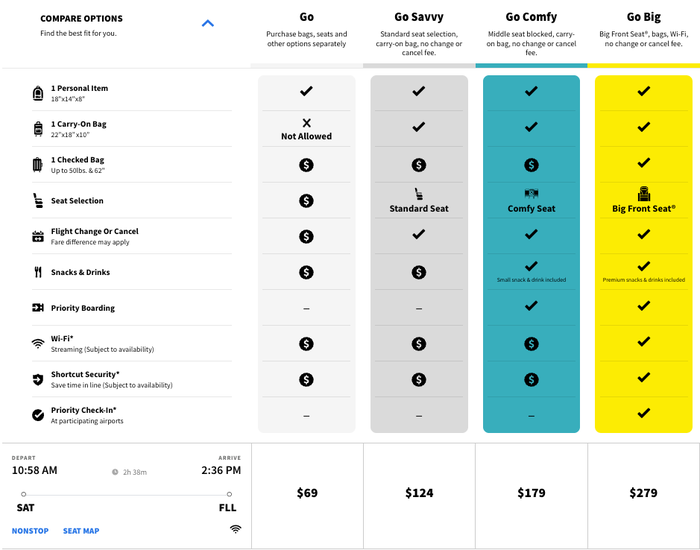Click the 2:36 PM arrival time

tap(221, 470)
